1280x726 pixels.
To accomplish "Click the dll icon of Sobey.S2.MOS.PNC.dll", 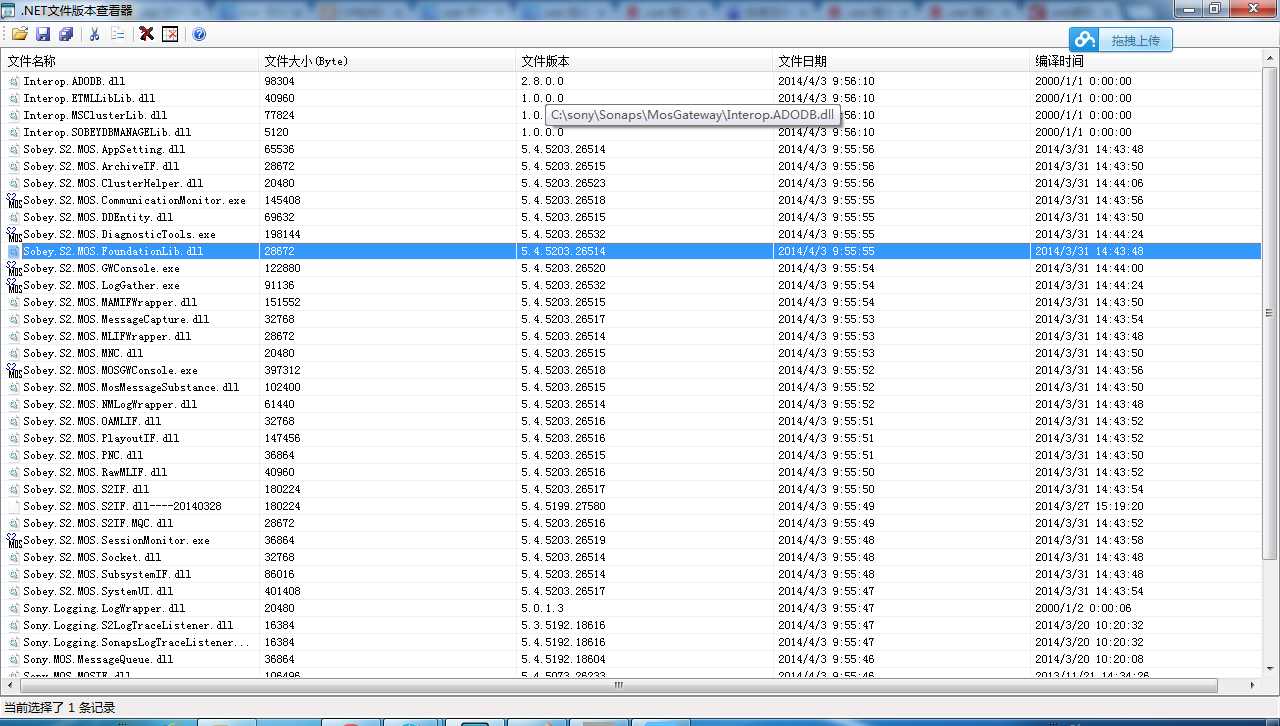I will (14, 455).
